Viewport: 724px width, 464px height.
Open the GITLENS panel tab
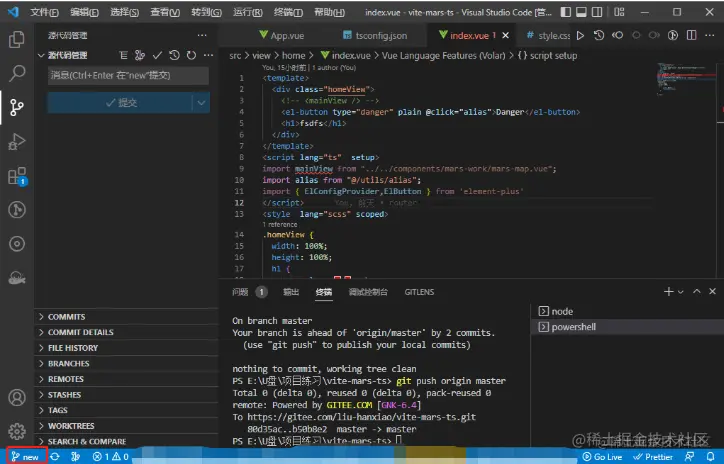pos(419,292)
